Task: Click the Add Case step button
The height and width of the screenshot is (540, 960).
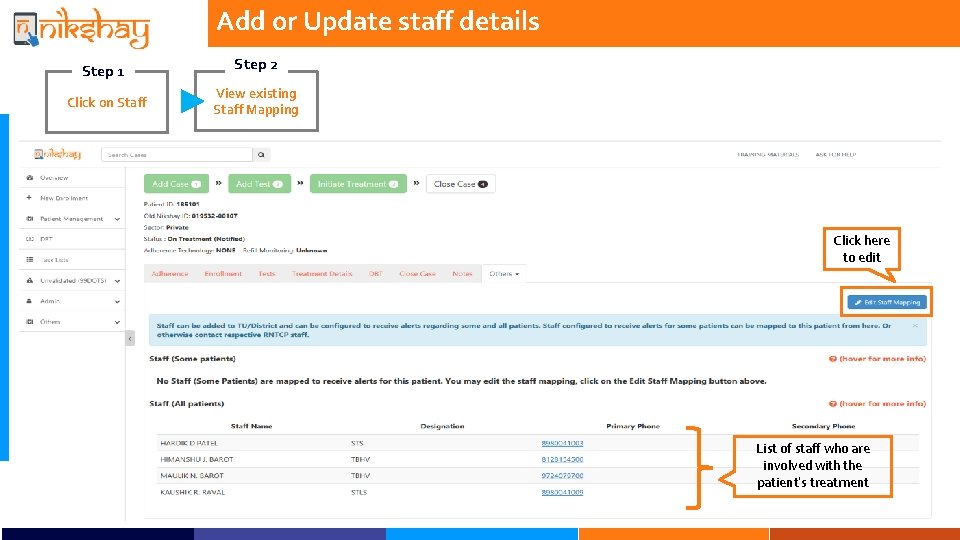Action: click(176, 184)
